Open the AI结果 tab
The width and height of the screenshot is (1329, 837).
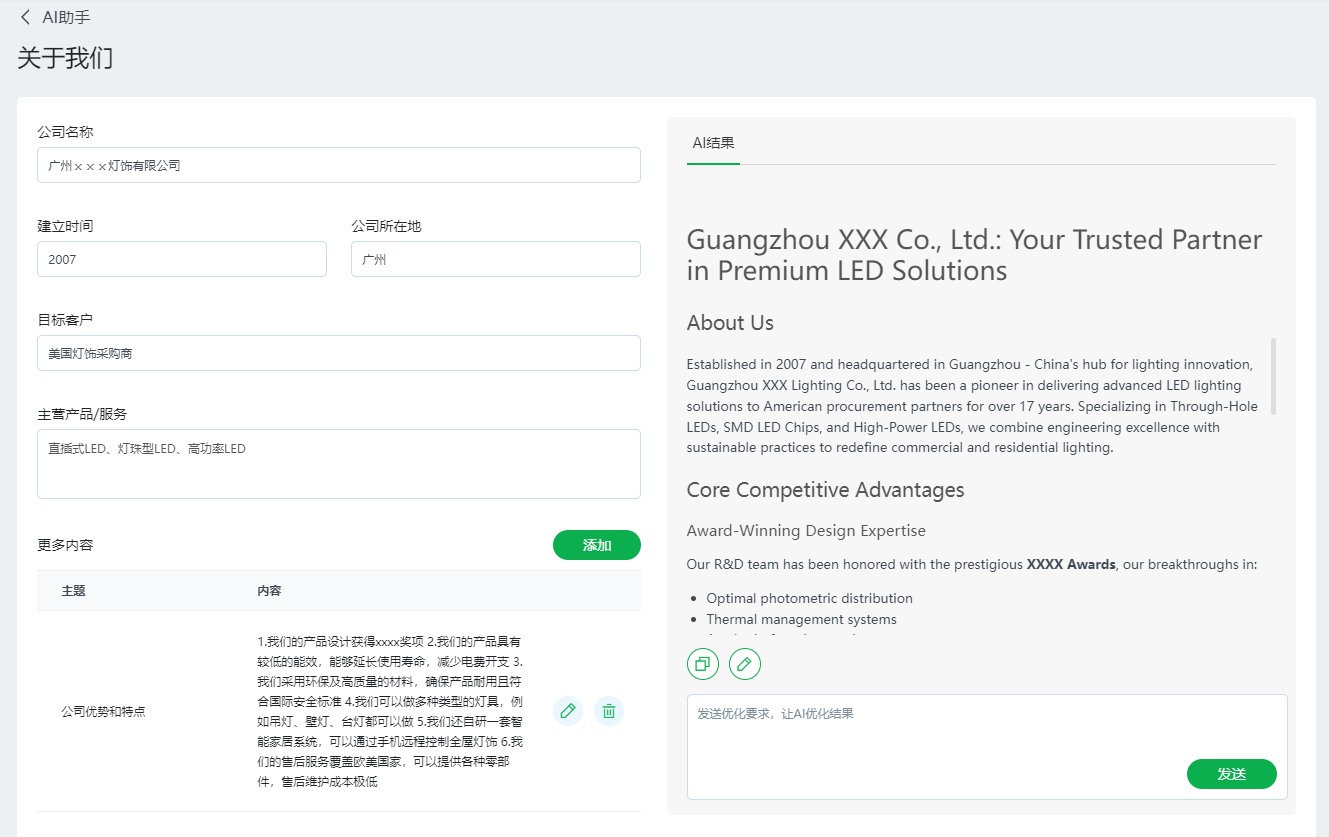713,143
